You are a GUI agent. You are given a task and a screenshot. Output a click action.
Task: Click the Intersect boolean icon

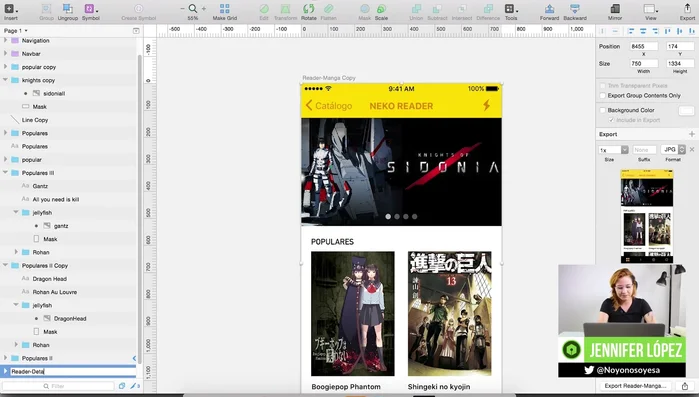click(462, 9)
